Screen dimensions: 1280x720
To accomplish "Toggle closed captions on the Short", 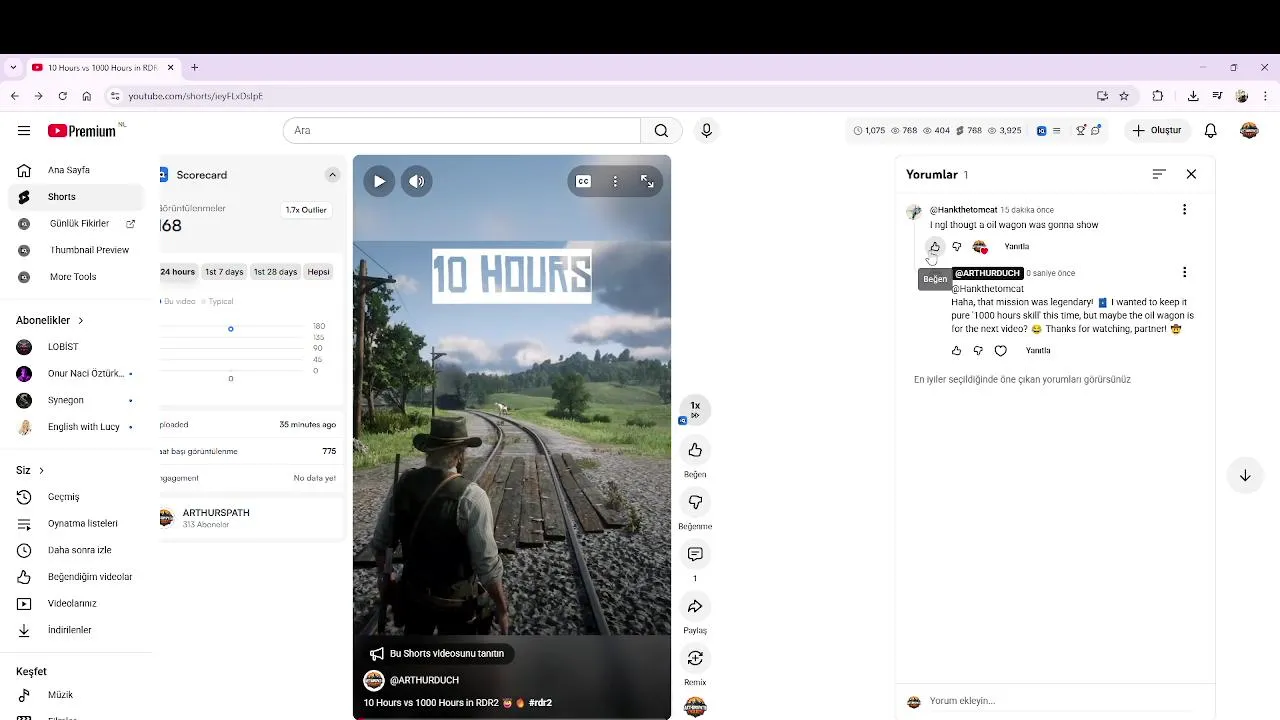I will pyautogui.click(x=583, y=181).
